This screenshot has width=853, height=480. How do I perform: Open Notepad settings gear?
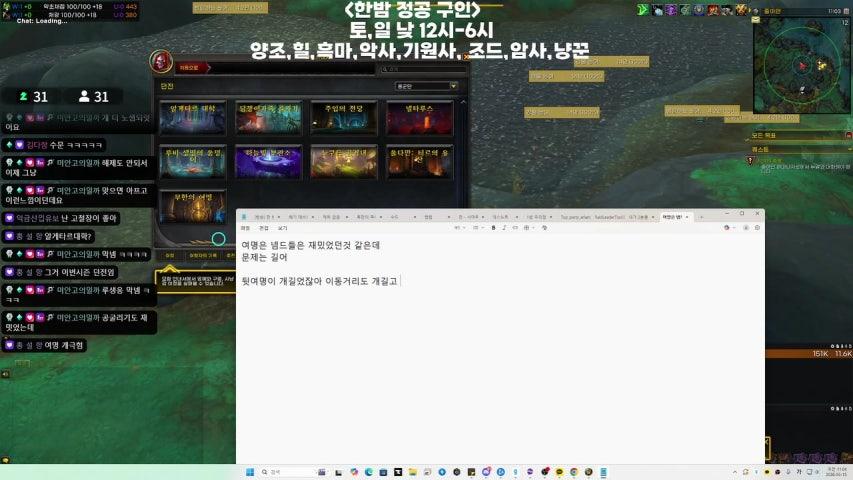(x=757, y=228)
